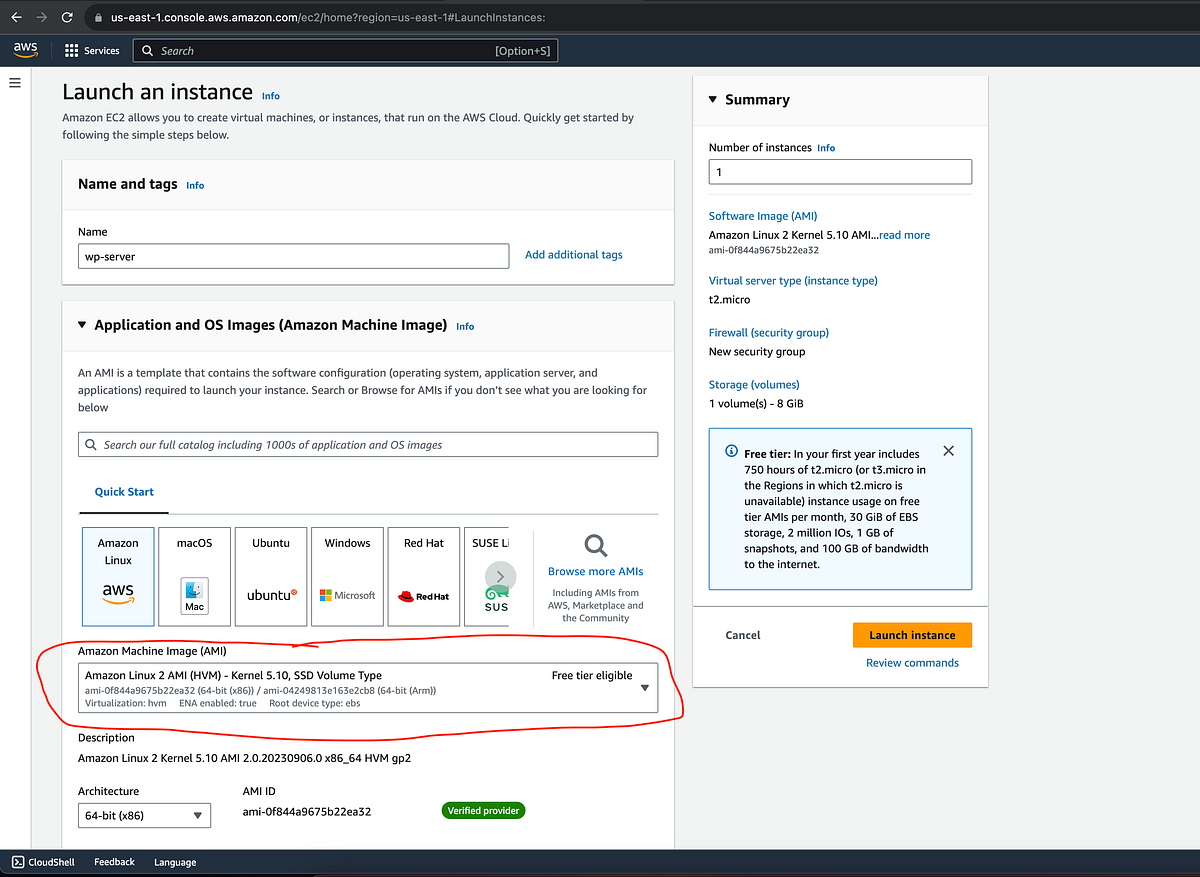The width and height of the screenshot is (1200, 877).
Task: Choose the Ubuntu AMI tile
Action: tap(270, 575)
